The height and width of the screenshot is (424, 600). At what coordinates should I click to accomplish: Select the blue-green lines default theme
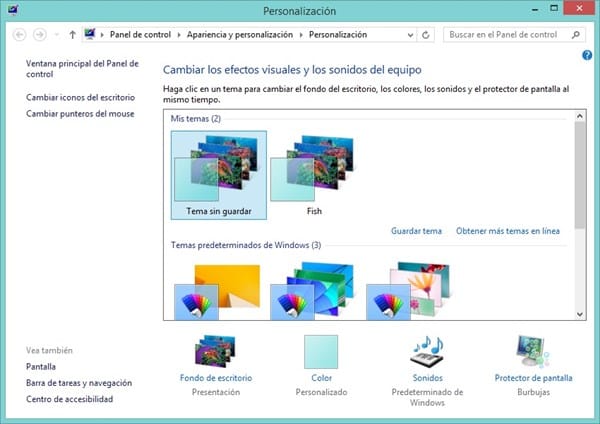313,291
